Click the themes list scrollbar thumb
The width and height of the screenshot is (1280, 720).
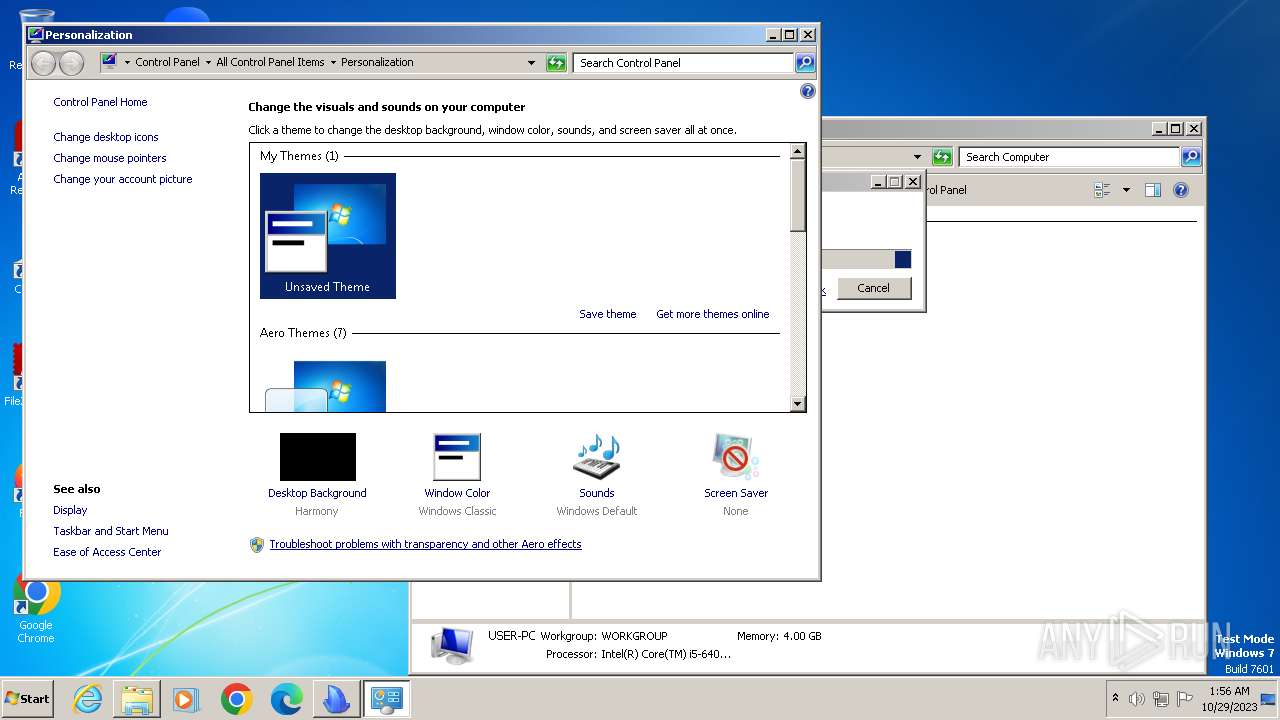(x=797, y=196)
